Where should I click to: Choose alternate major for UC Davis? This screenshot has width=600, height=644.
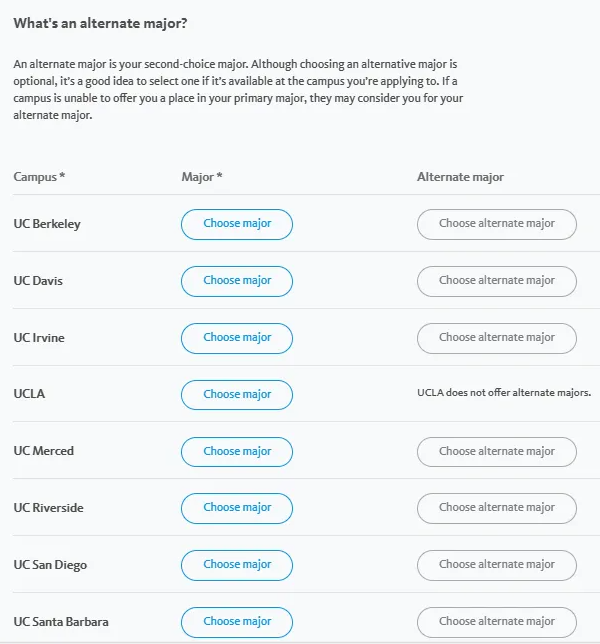pyautogui.click(x=496, y=281)
